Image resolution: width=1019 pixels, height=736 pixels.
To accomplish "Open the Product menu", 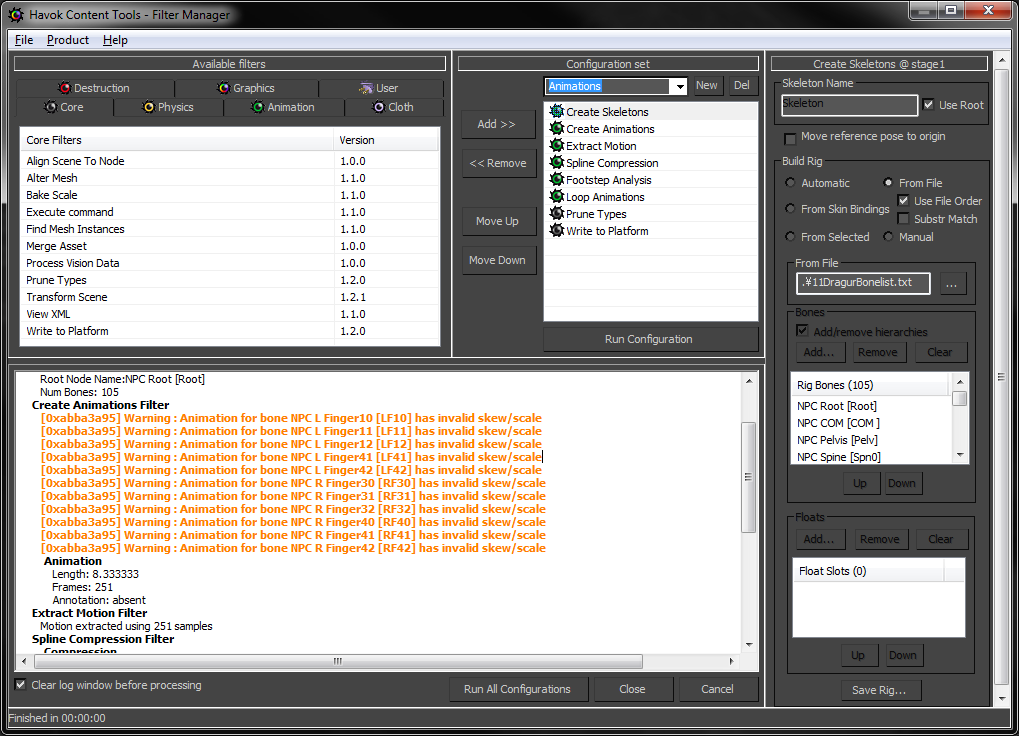I will (68, 40).
